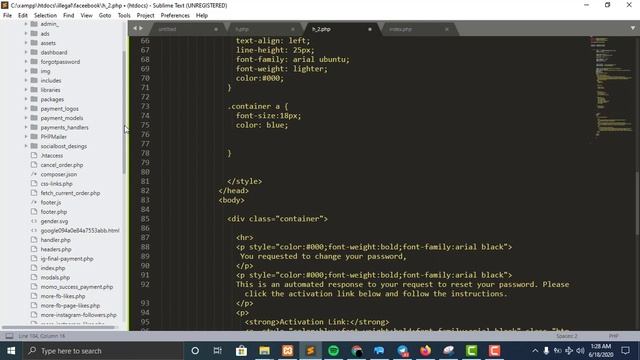Screen dimensions: 640x360
Task: Open the Project menu
Action: [x=145, y=15]
